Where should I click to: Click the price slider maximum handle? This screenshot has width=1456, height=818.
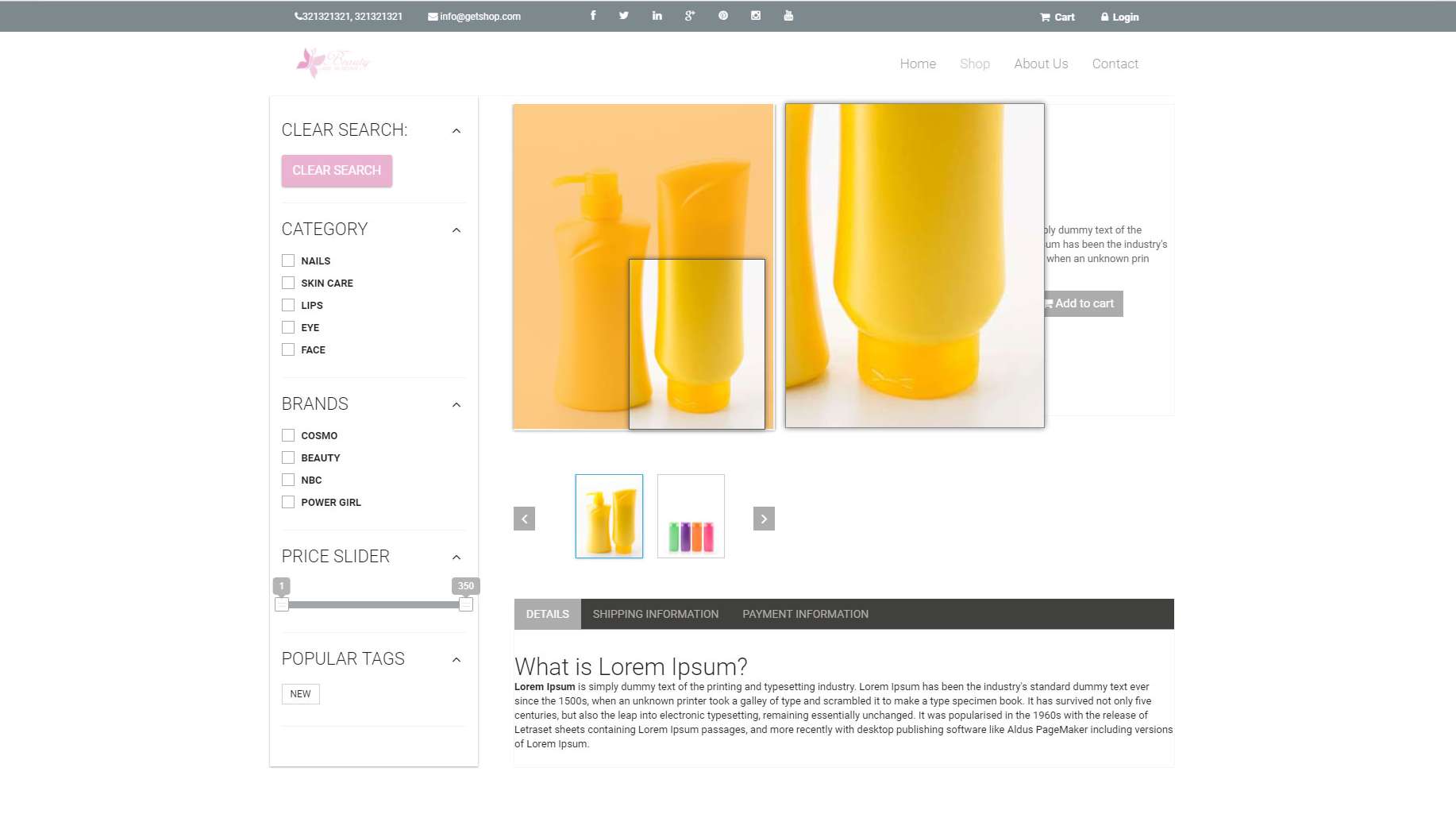click(x=466, y=604)
